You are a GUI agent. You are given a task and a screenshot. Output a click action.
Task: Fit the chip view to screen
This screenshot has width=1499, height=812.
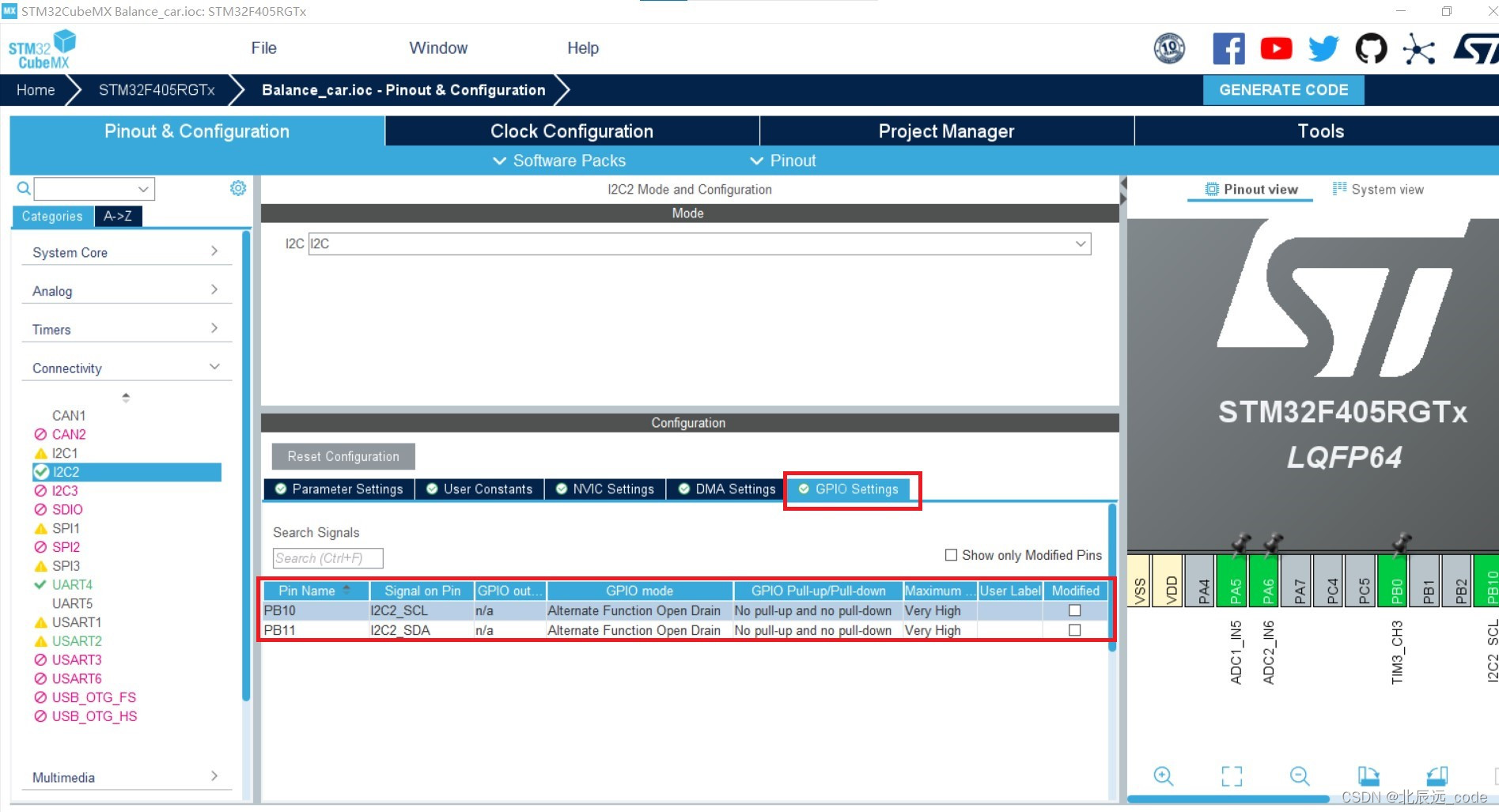click(1232, 776)
